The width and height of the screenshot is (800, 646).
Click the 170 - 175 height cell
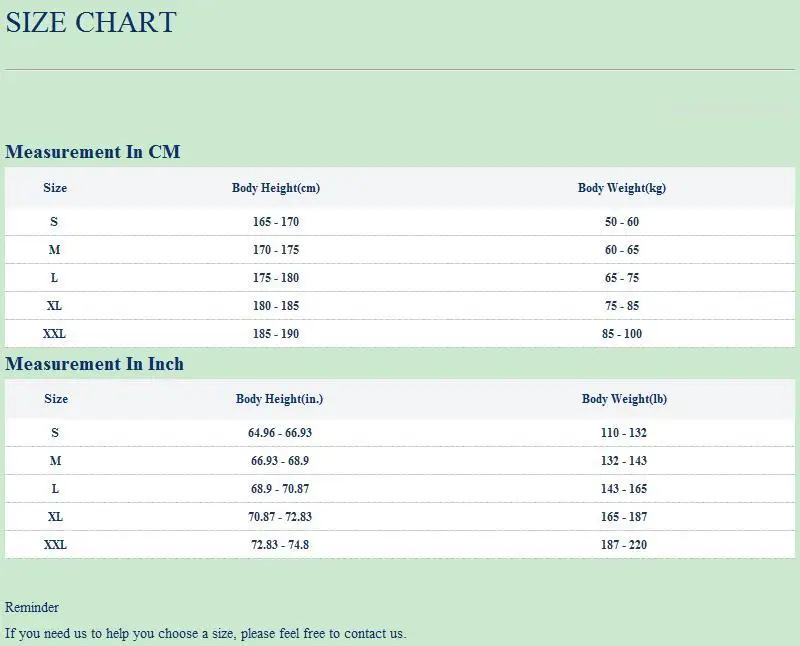[276, 250]
